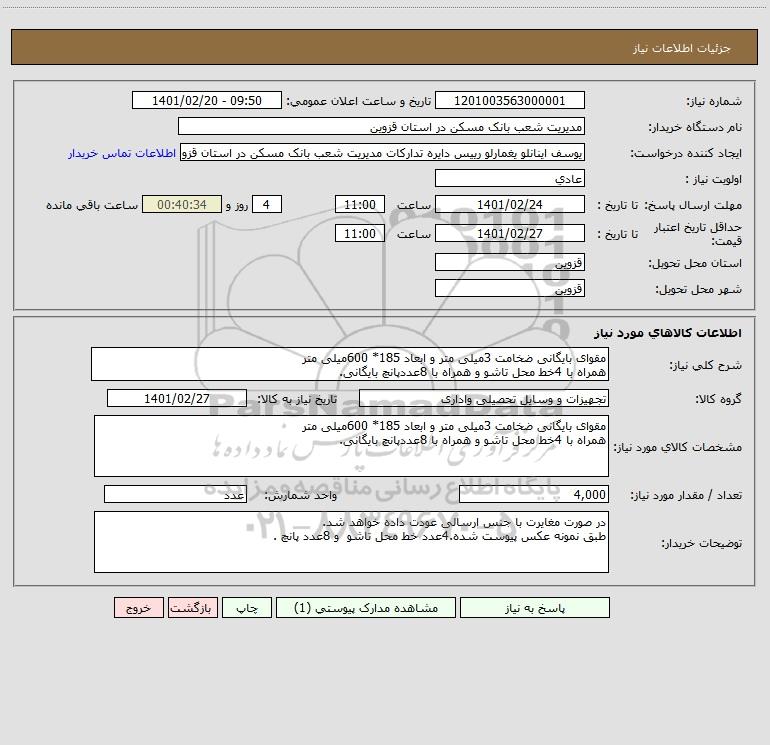Go back using 'بازگشت' button
Image resolution: width=770 pixels, height=745 pixels.
tap(192, 608)
